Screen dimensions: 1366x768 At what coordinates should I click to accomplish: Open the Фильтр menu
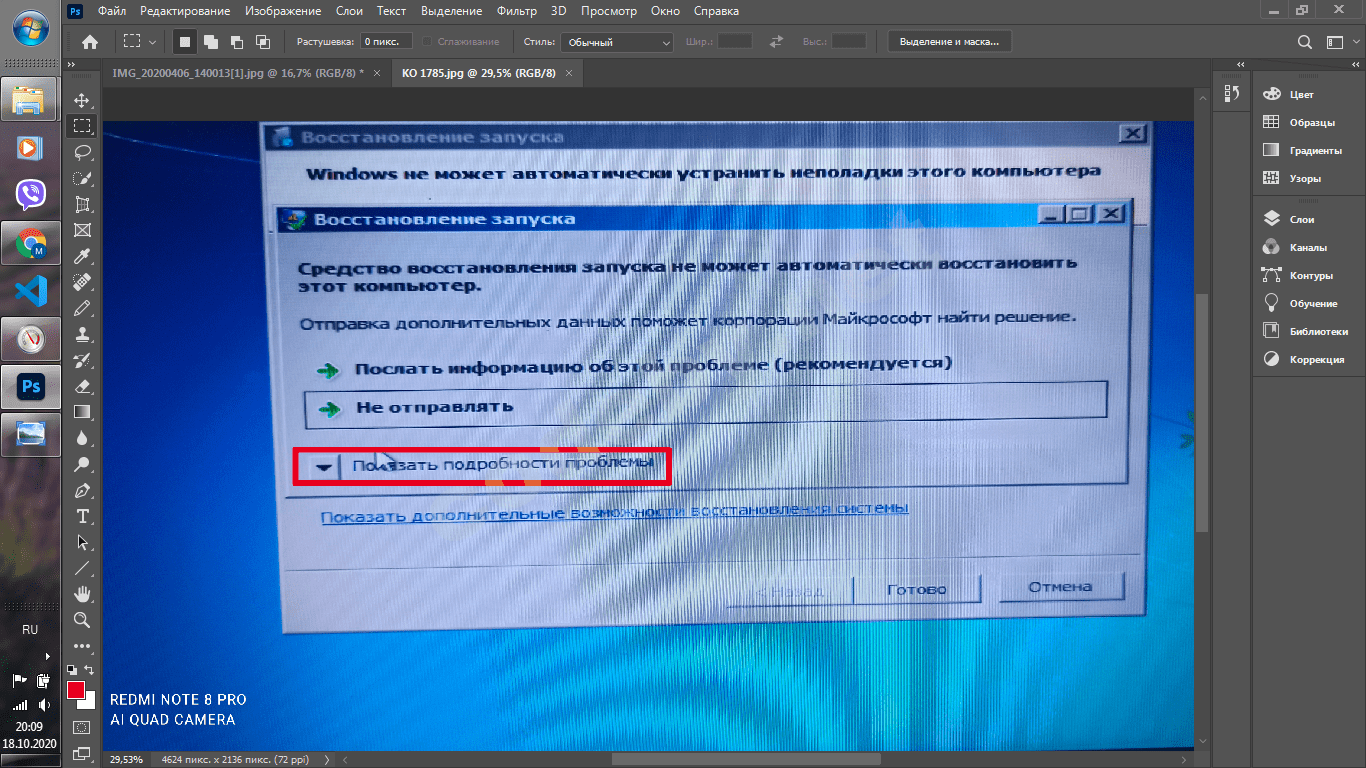(x=517, y=11)
